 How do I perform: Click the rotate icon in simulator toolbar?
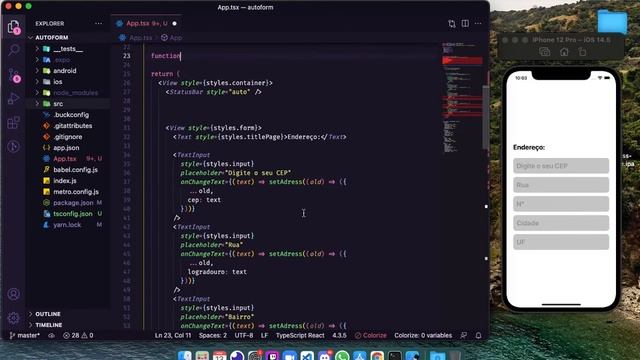582,52
